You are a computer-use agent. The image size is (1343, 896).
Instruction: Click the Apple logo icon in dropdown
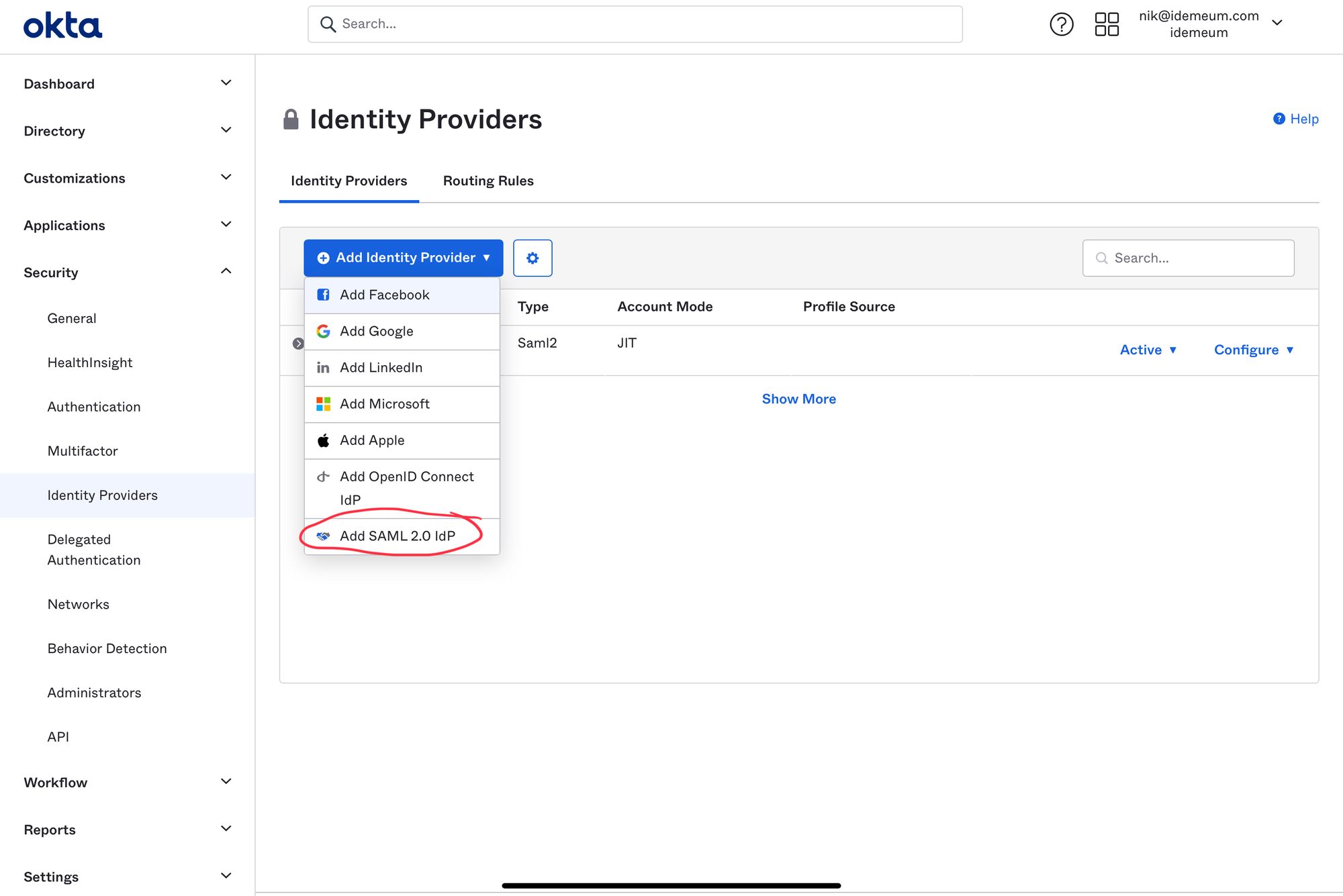323,440
